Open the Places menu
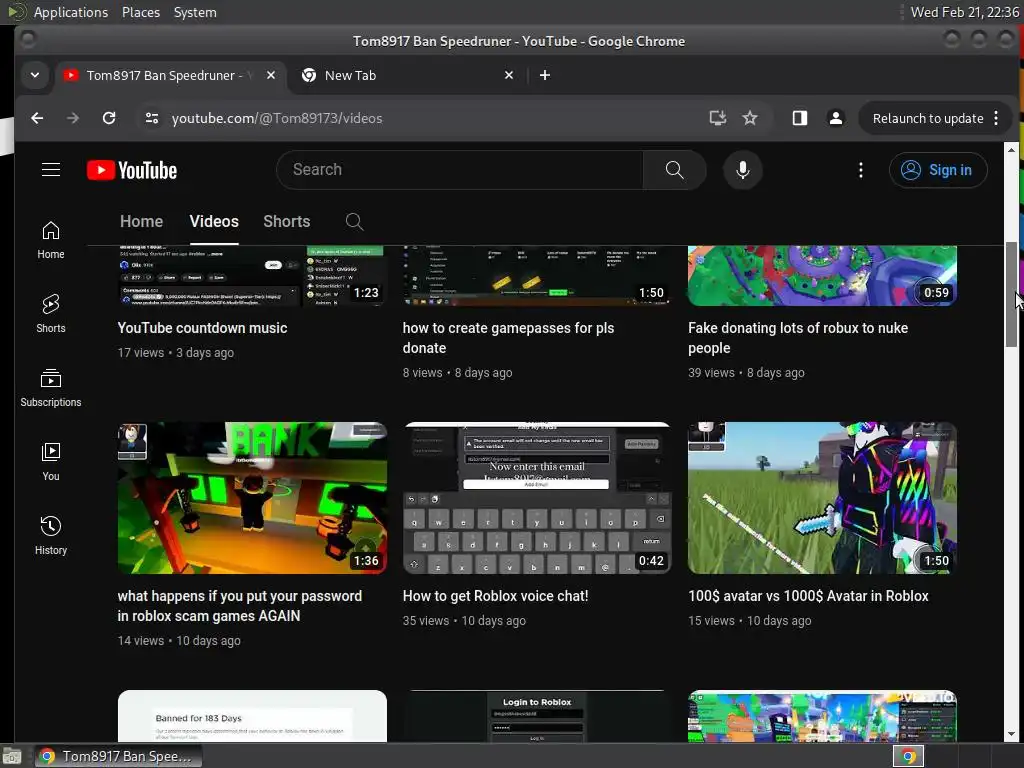This screenshot has width=1024, height=768. coord(141,12)
